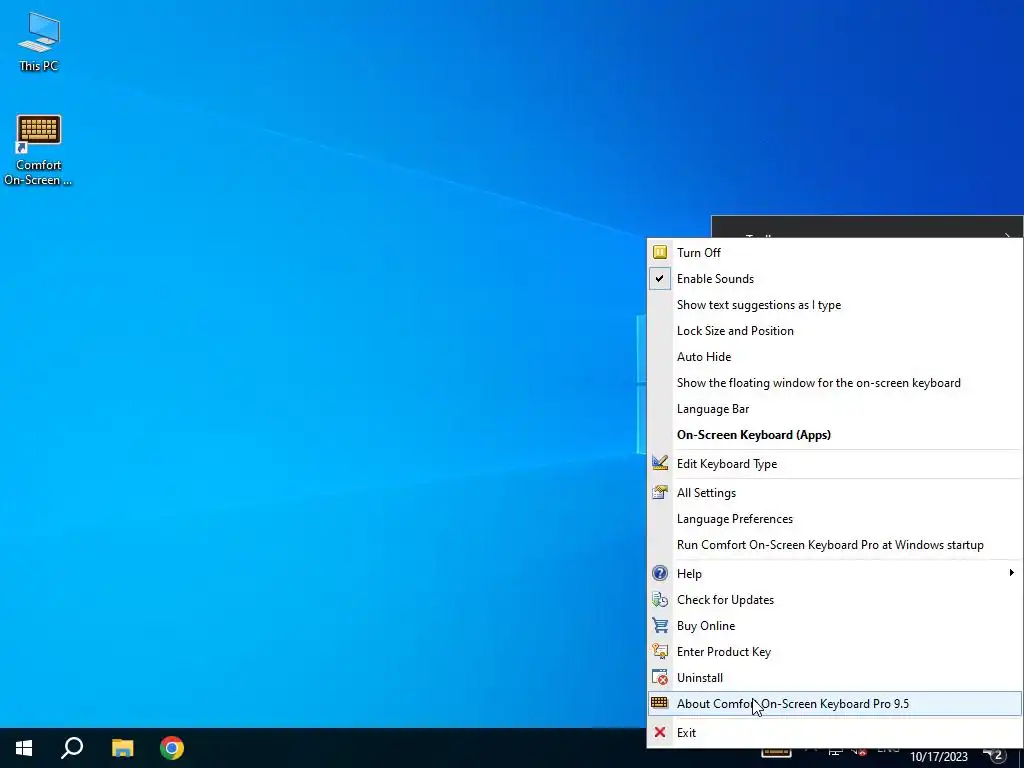Click the taskbar date 10/17/2023

coord(938,757)
